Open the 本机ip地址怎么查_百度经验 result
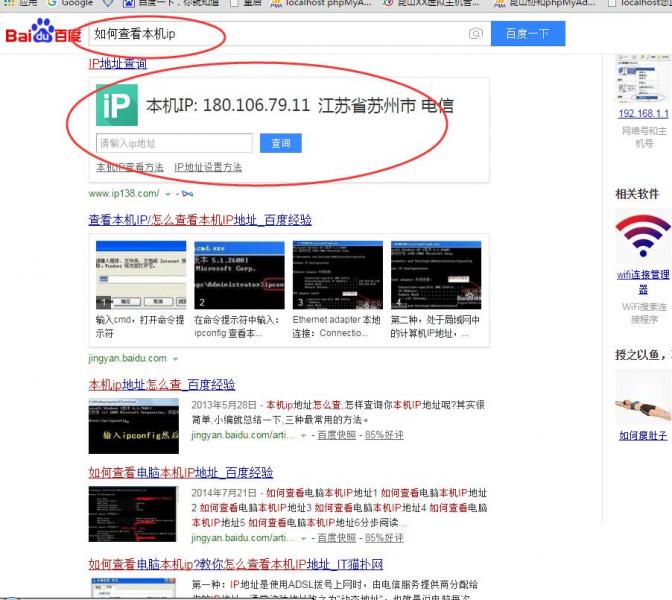 (x=162, y=384)
